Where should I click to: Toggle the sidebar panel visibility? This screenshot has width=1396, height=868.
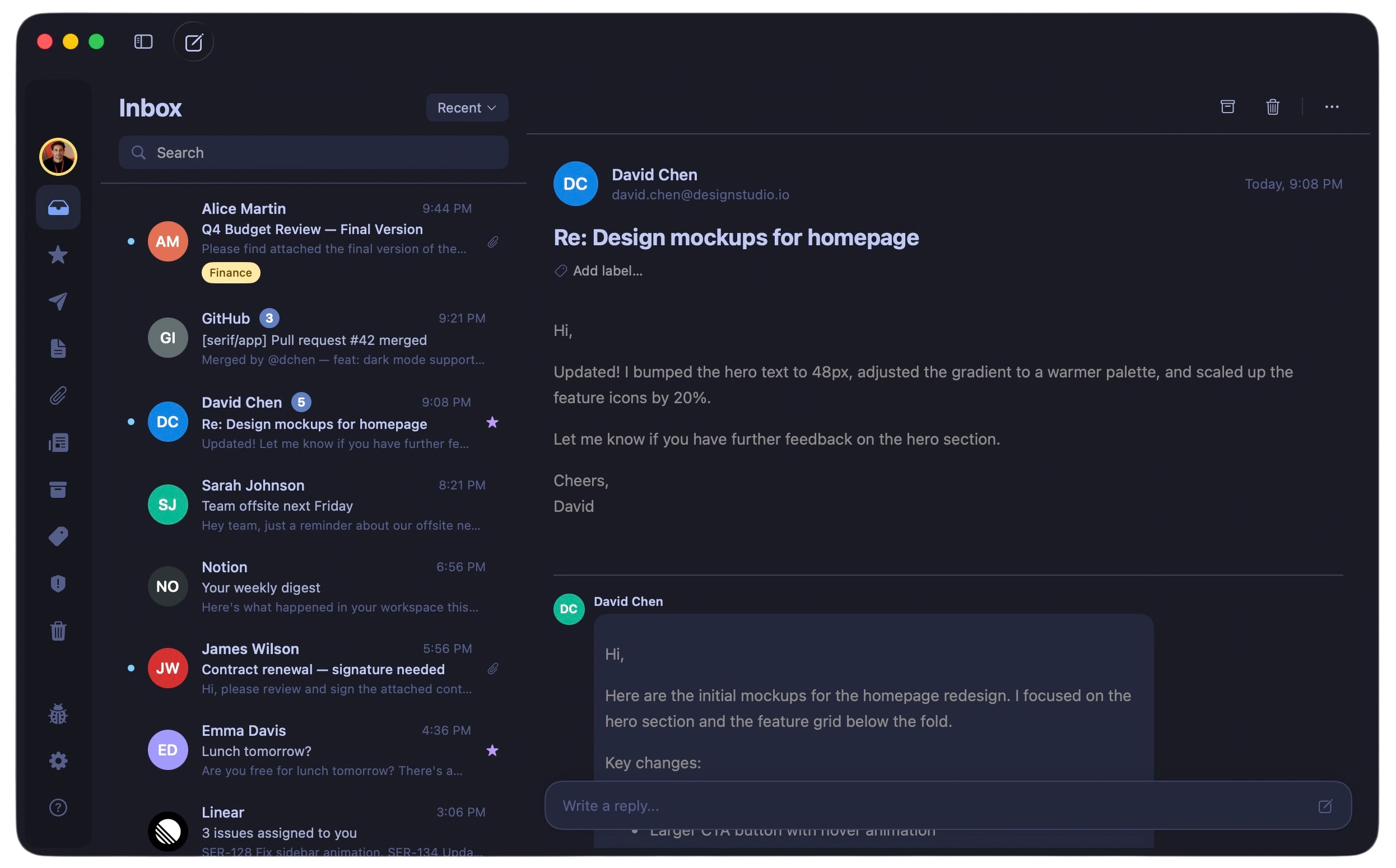142,41
